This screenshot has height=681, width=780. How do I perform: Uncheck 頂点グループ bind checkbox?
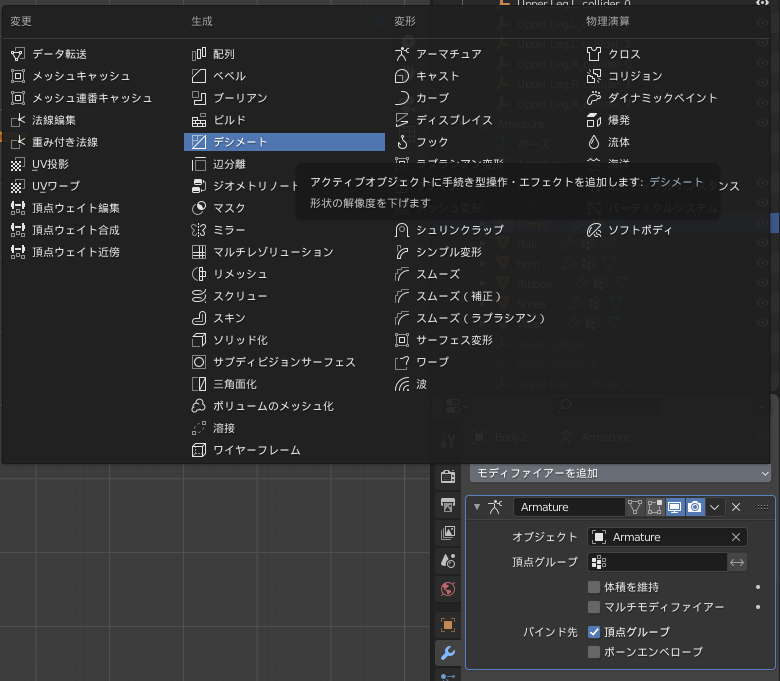[593, 632]
